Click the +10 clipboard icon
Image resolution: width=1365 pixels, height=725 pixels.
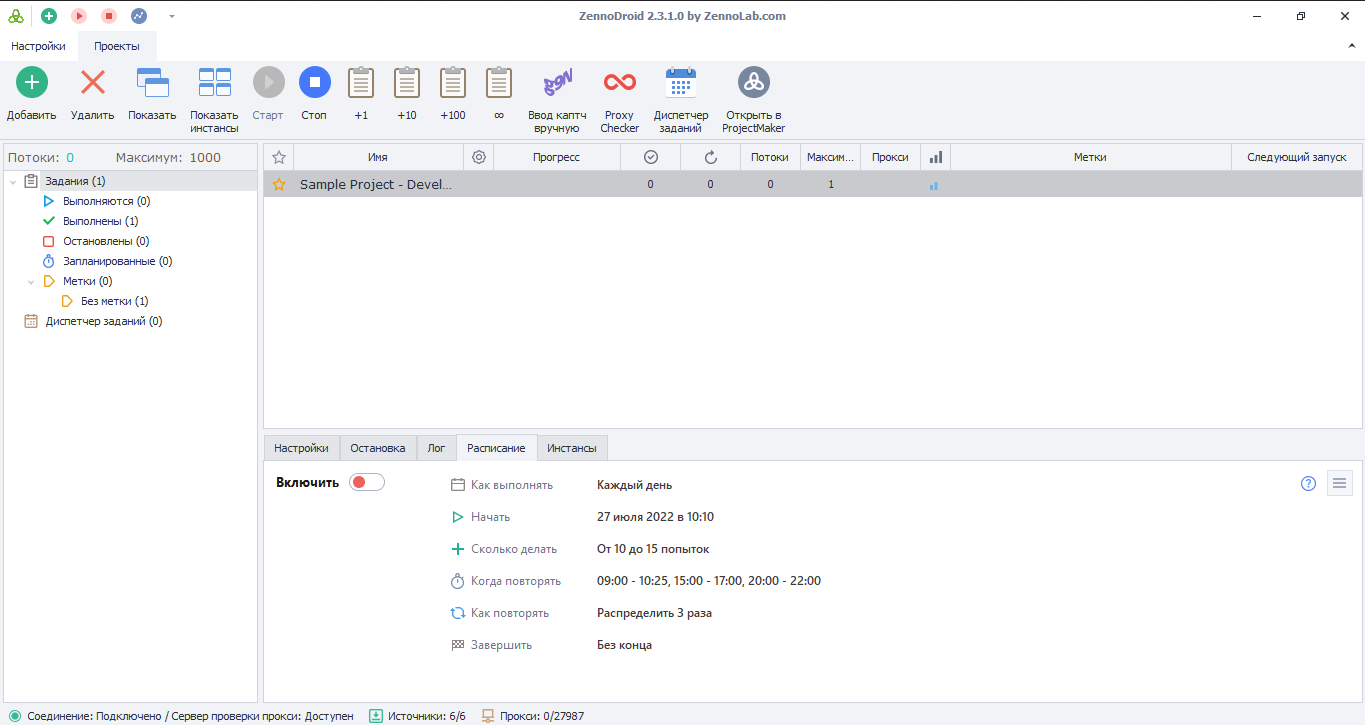(407, 82)
